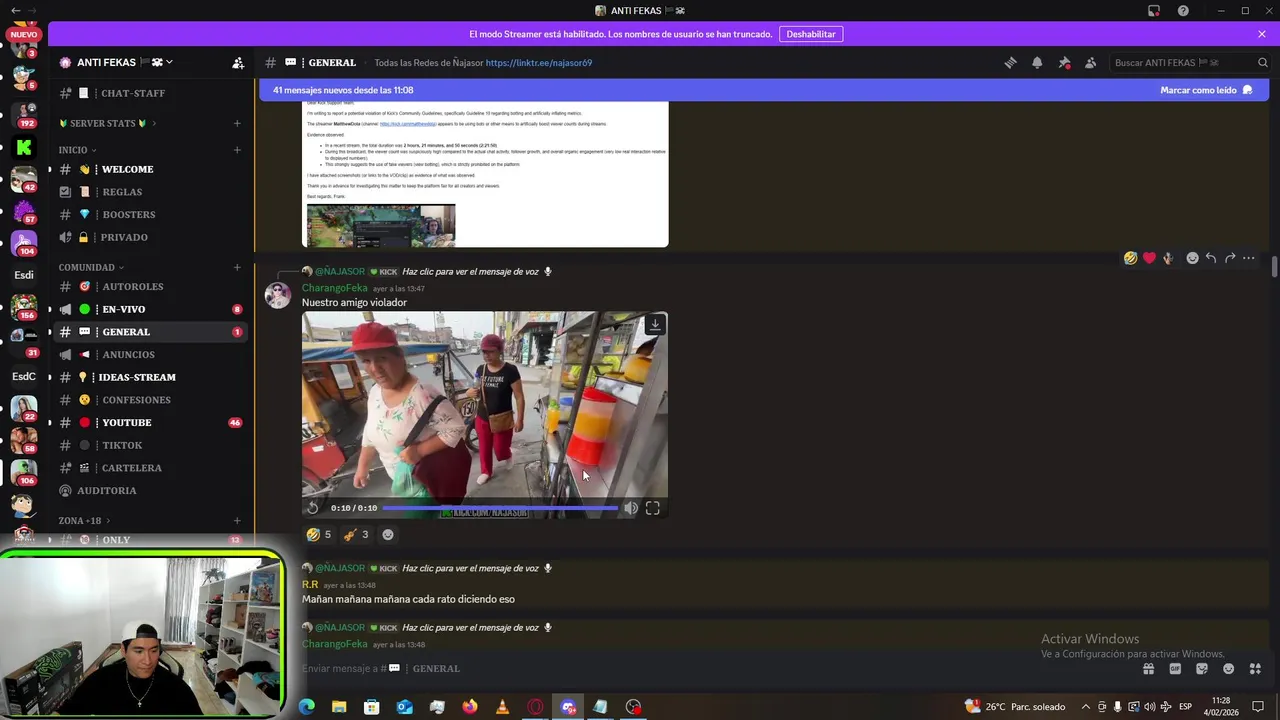Open the green K server icon
Viewport: 1280px width, 720px height.
24,147
